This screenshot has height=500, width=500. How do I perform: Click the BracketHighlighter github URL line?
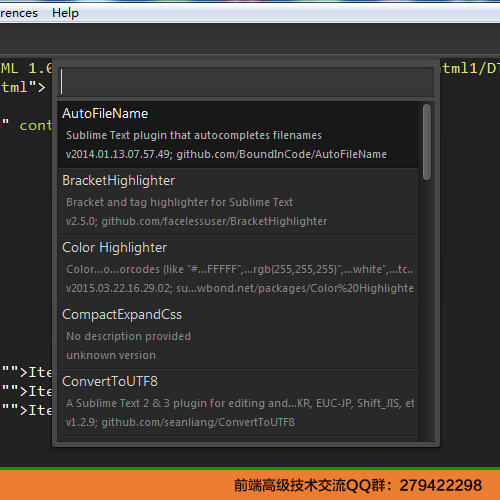coord(196,221)
